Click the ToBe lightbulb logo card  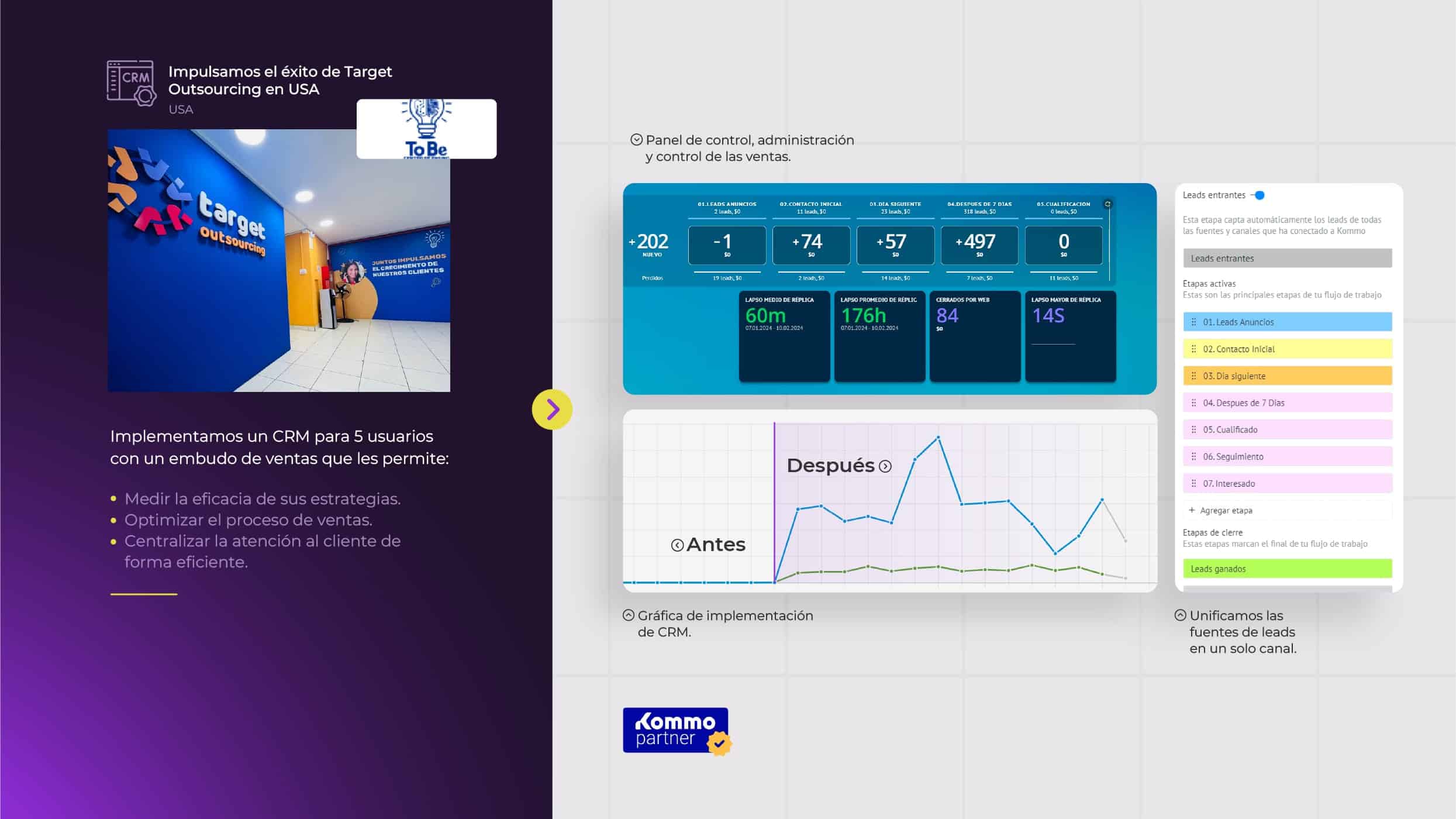pyautogui.click(x=426, y=129)
